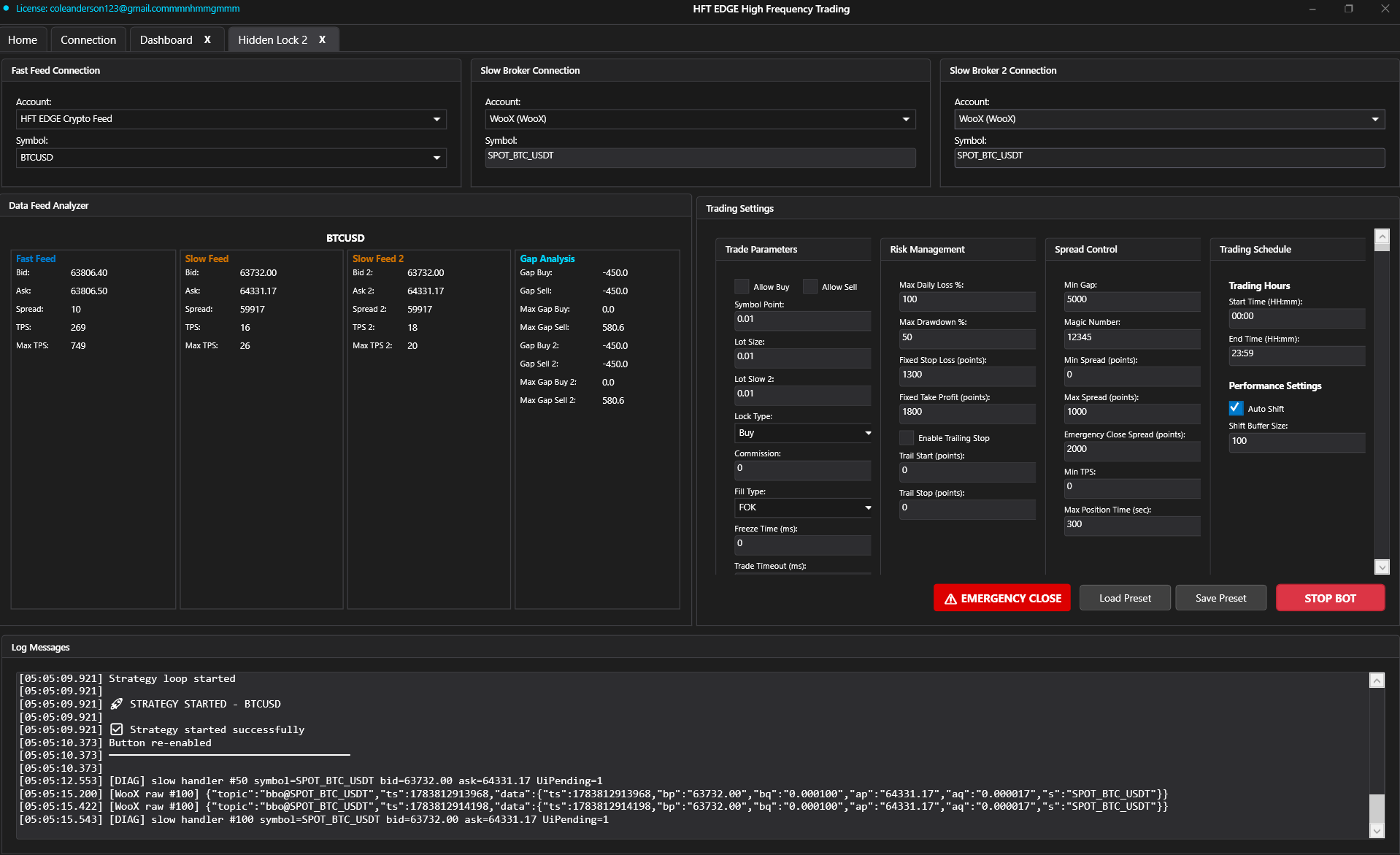Switch to the Home tab
The width and height of the screenshot is (1400, 855).
point(23,39)
